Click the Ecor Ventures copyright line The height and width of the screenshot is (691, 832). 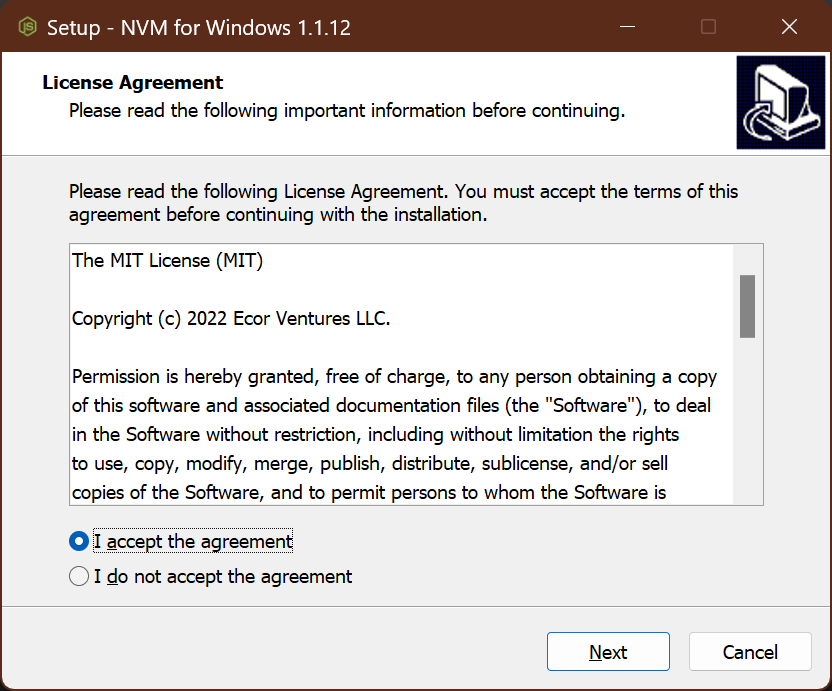tap(231, 319)
